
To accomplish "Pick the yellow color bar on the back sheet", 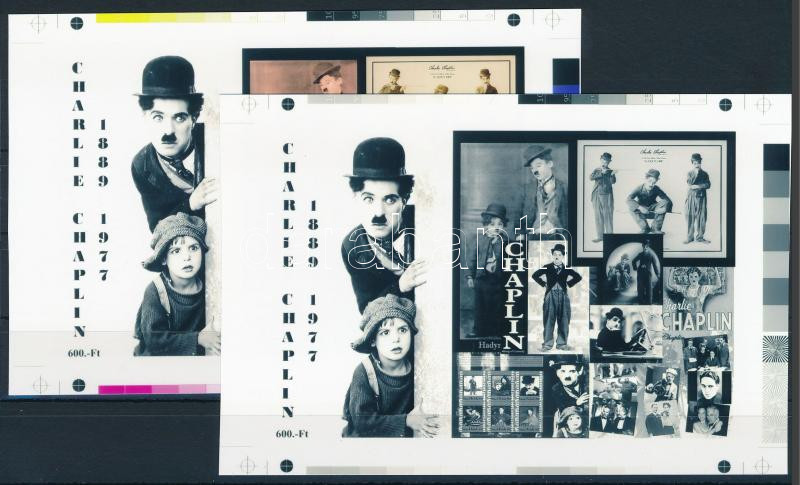I will (163, 18).
